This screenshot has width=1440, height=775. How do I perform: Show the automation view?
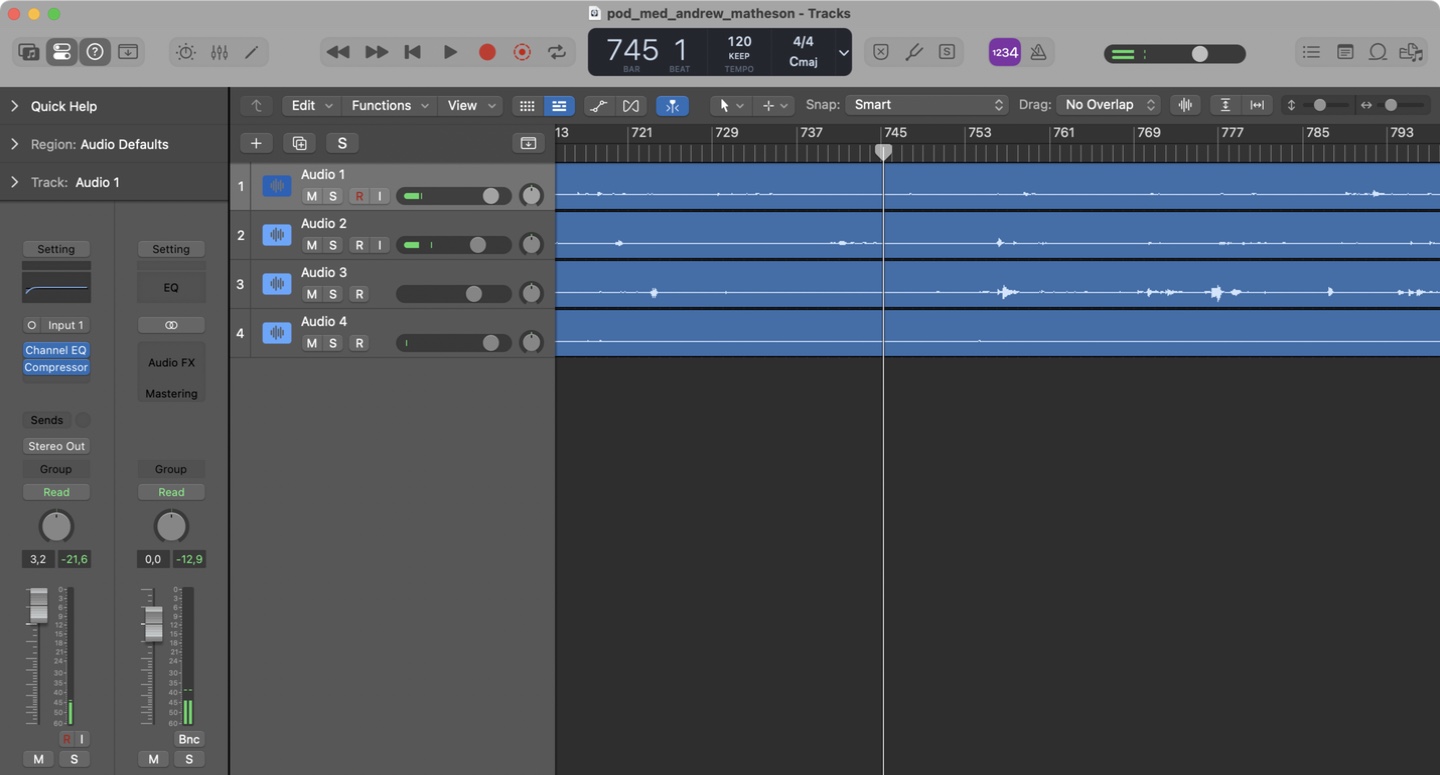point(598,105)
